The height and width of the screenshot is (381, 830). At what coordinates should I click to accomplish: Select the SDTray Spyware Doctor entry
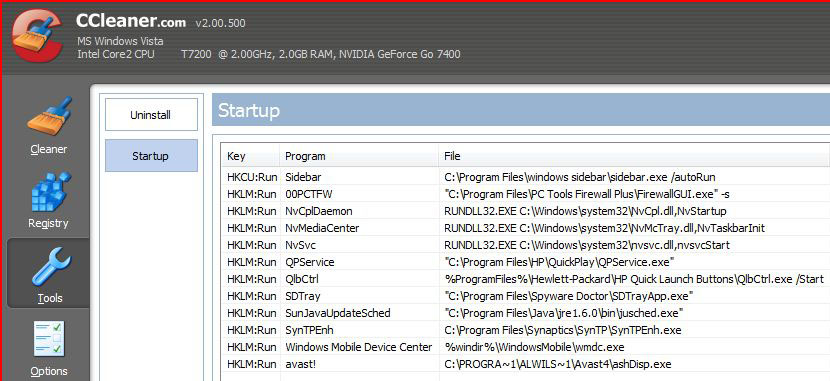pyautogui.click(x=526, y=296)
